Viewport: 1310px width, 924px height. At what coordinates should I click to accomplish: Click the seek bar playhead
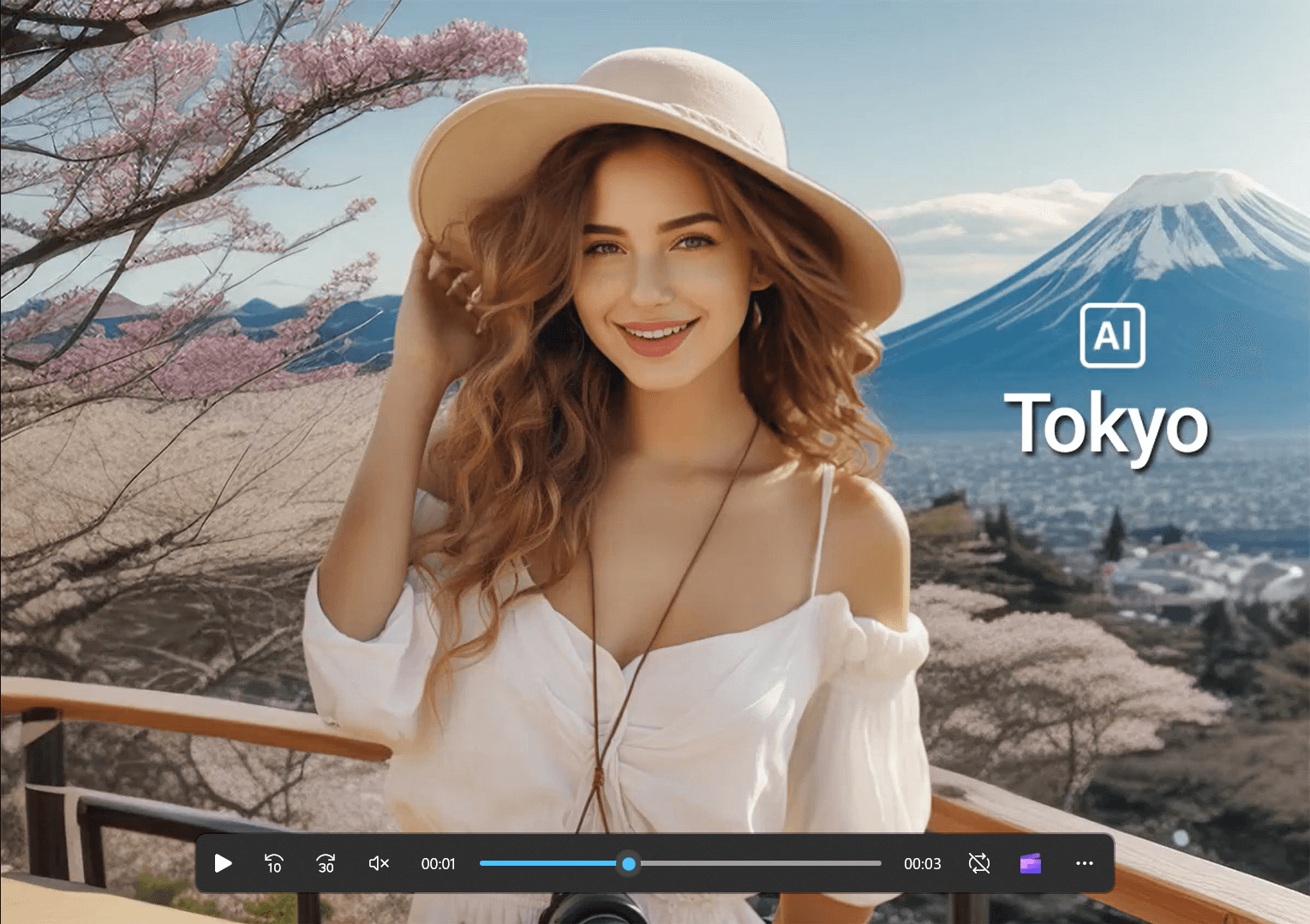coord(629,863)
